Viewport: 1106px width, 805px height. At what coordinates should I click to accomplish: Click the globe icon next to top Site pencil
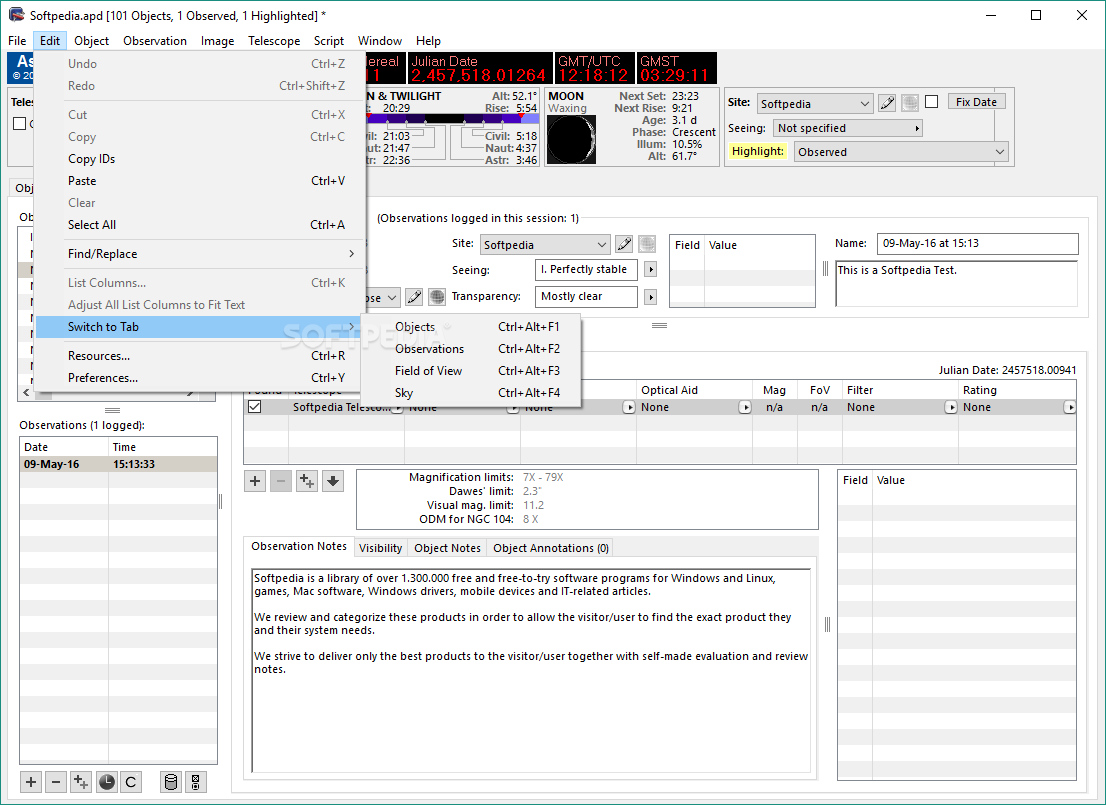[910, 103]
